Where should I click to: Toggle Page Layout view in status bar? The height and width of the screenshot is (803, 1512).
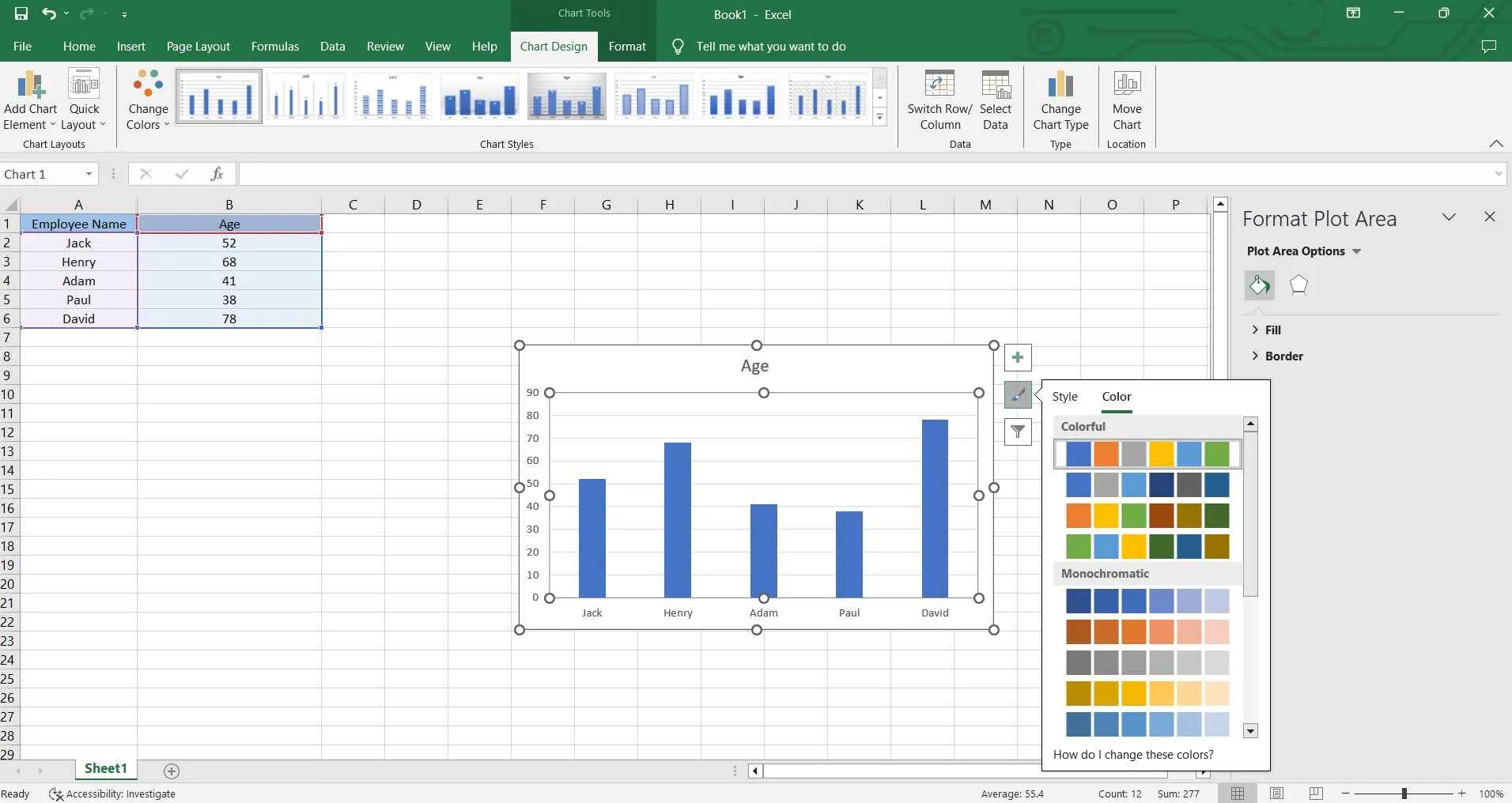tap(1277, 794)
